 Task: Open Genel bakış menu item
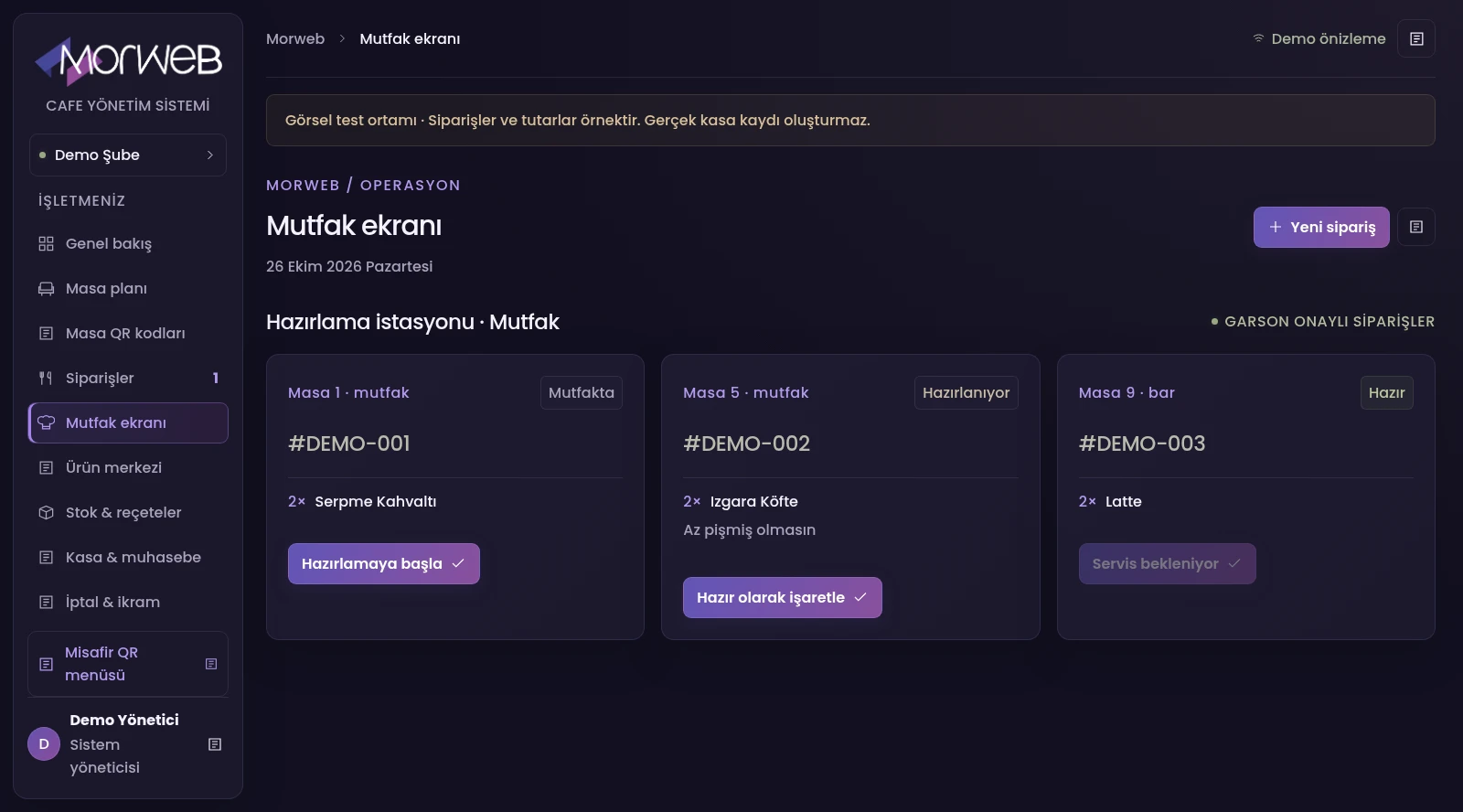128,243
